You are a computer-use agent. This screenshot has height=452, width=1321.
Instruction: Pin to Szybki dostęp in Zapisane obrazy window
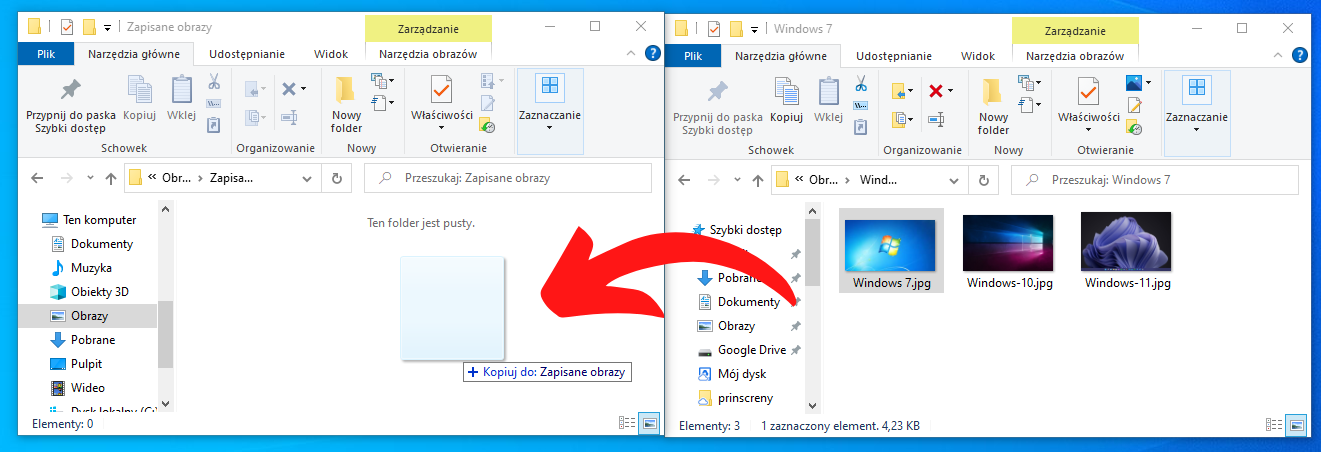[72, 105]
